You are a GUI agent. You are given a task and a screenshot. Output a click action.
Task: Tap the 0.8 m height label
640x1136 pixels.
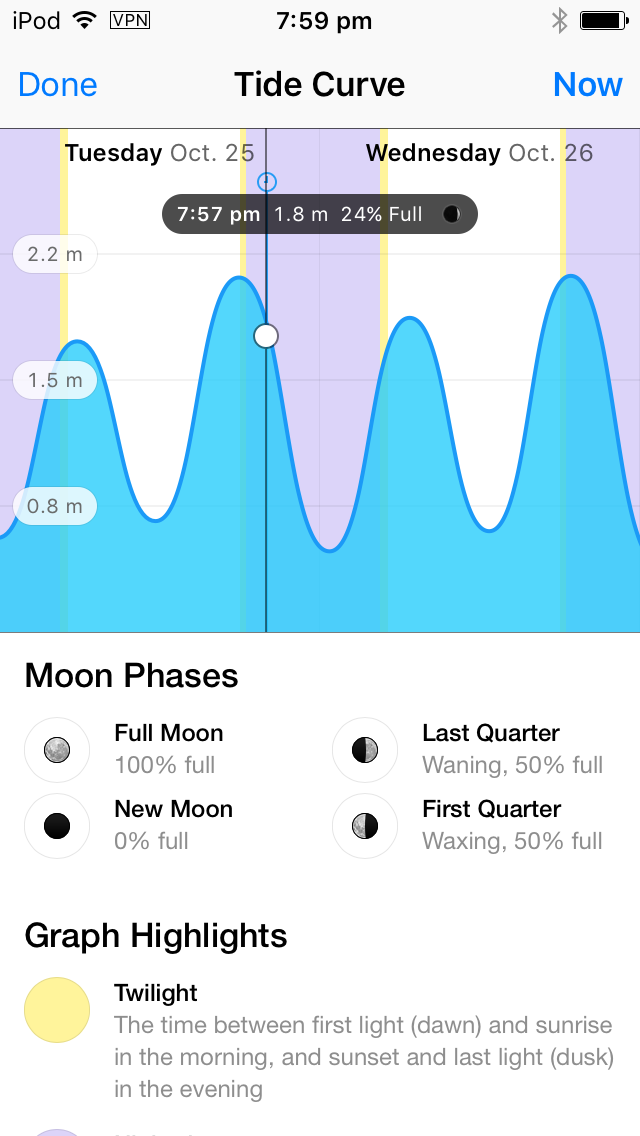point(55,506)
